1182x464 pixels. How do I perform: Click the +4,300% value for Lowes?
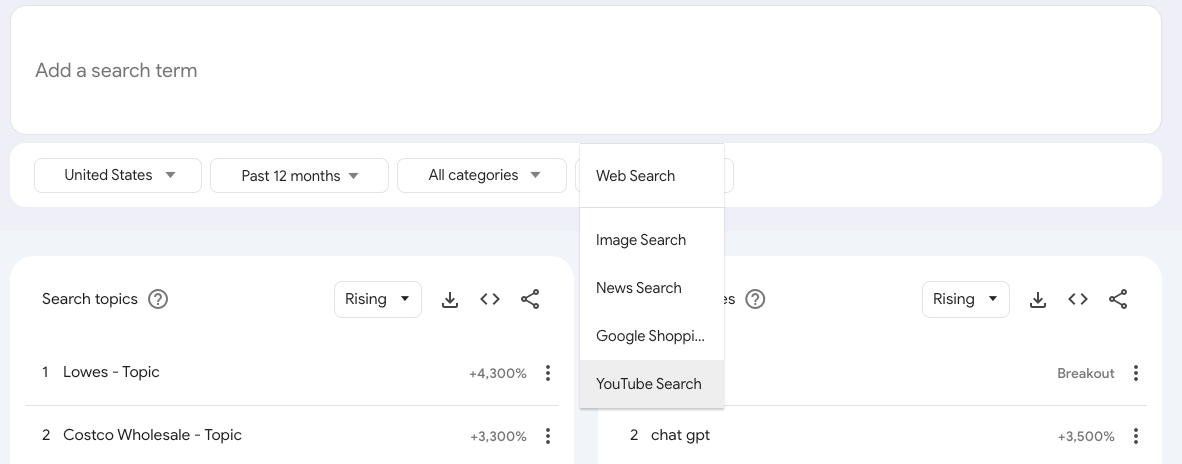coord(498,374)
